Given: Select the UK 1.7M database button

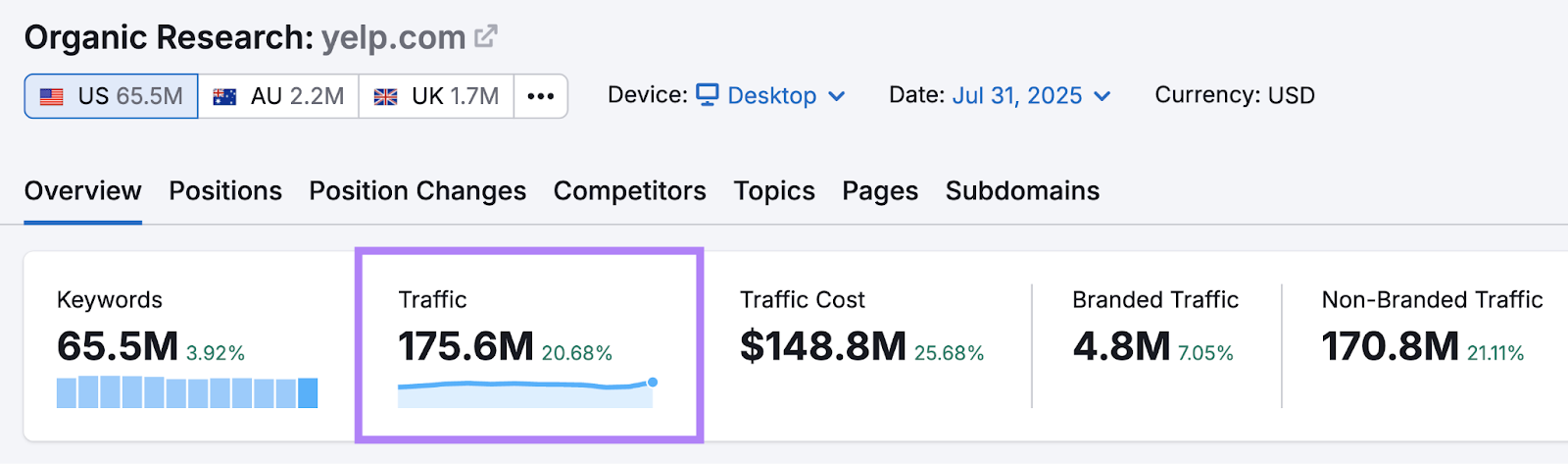Looking at the screenshot, I should (x=436, y=96).
